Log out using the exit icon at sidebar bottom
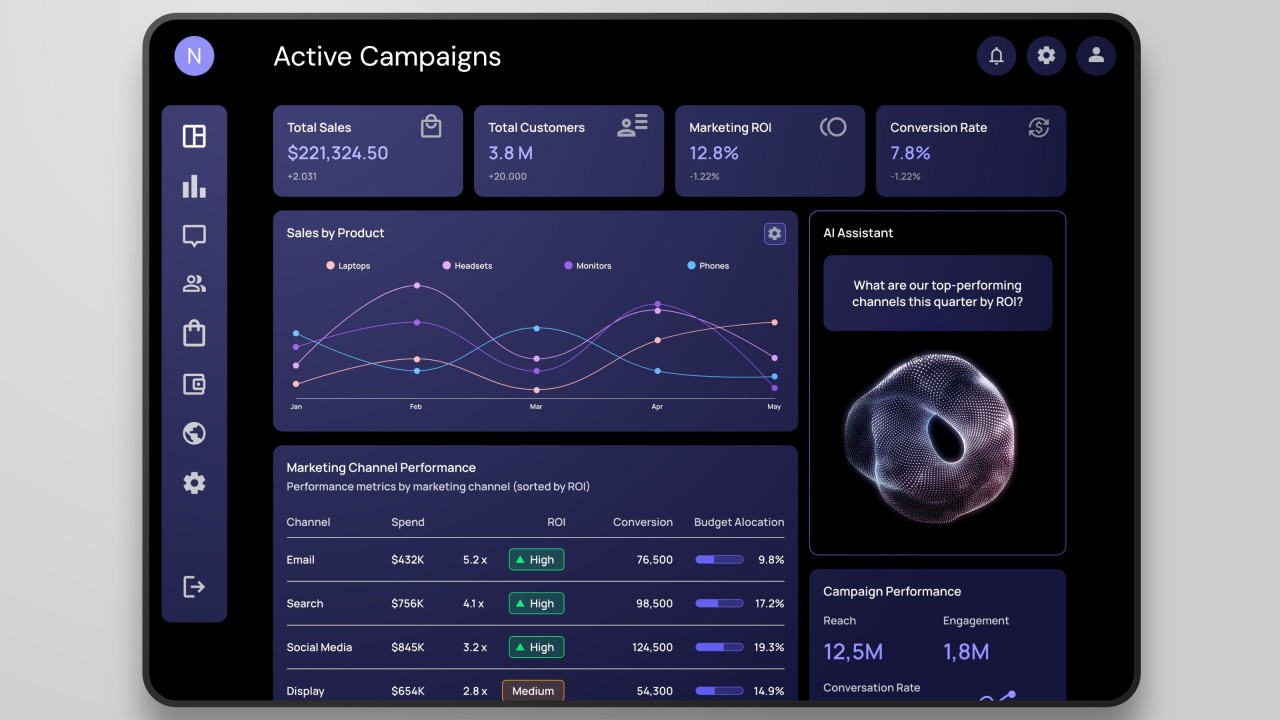This screenshot has width=1280, height=720. point(194,586)
